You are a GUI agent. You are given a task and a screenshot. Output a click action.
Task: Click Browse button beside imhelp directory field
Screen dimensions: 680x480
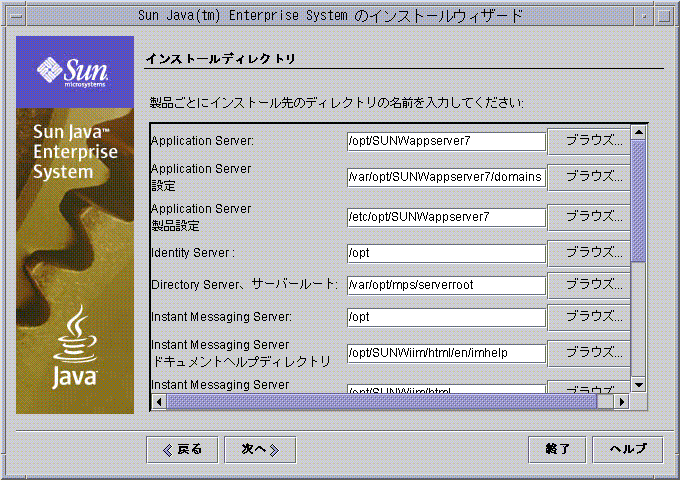[x=588, y=353]
